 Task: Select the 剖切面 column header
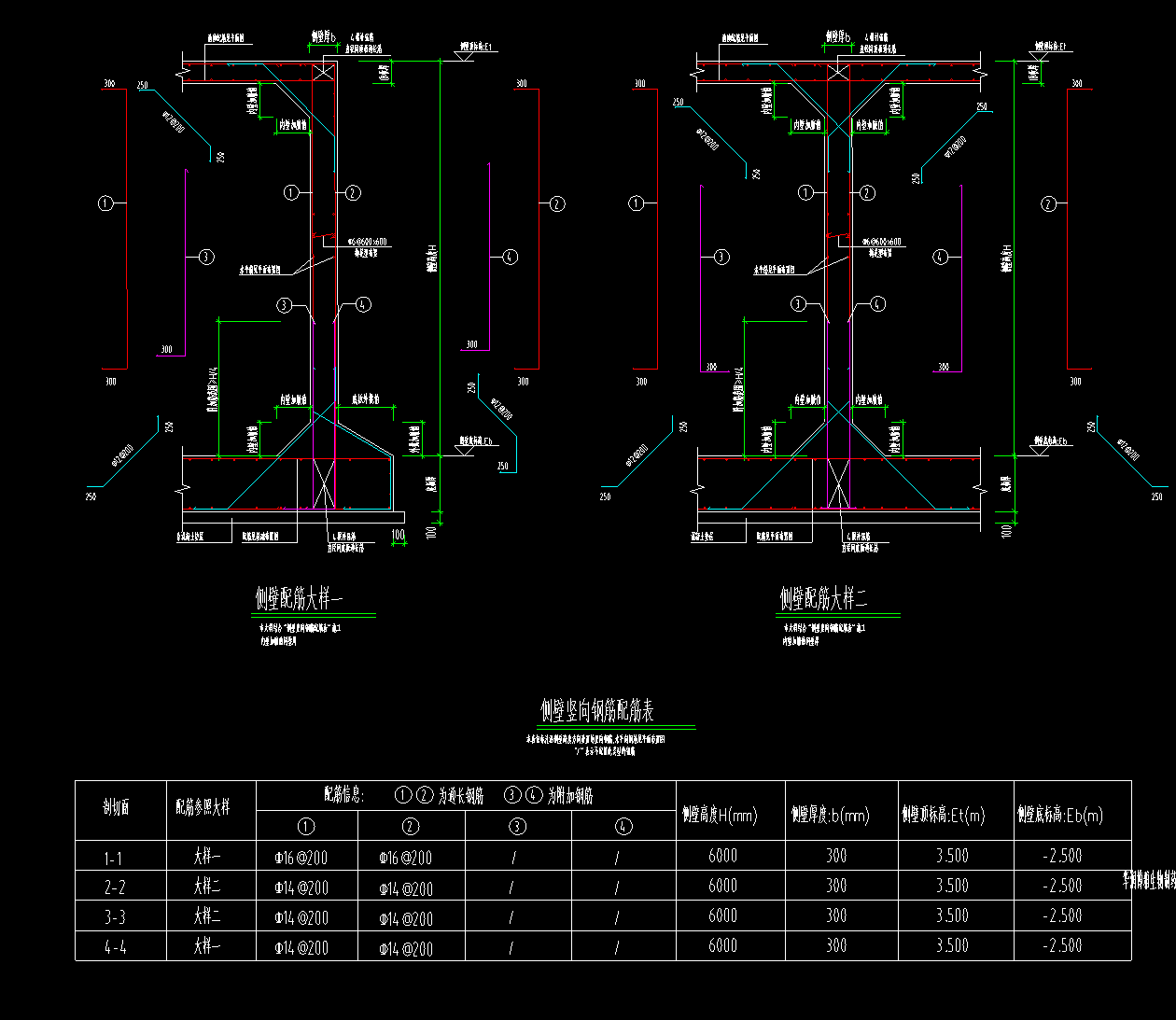pyautogui.click(x=117, y=808)
